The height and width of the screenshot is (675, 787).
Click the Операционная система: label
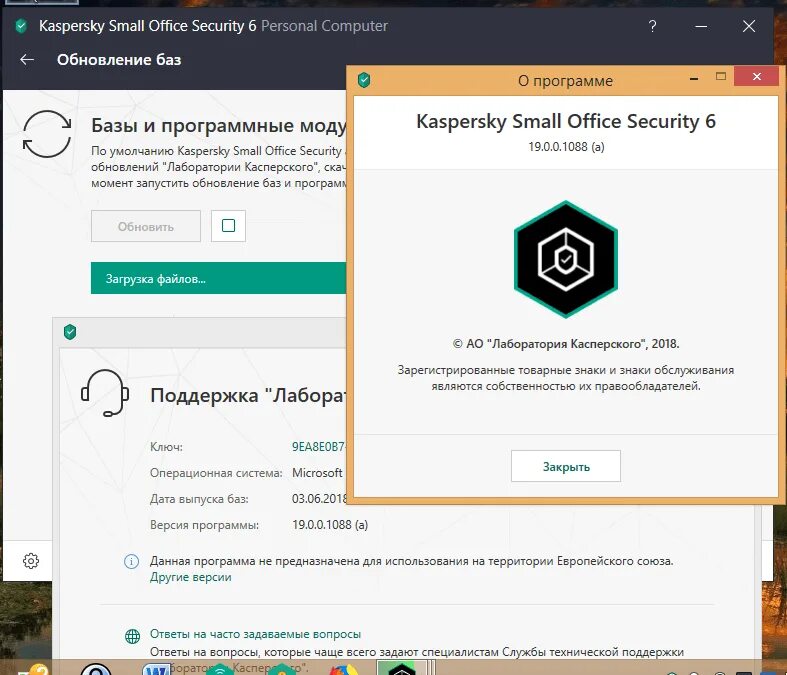pyautogui.click(x=216, y=473)
